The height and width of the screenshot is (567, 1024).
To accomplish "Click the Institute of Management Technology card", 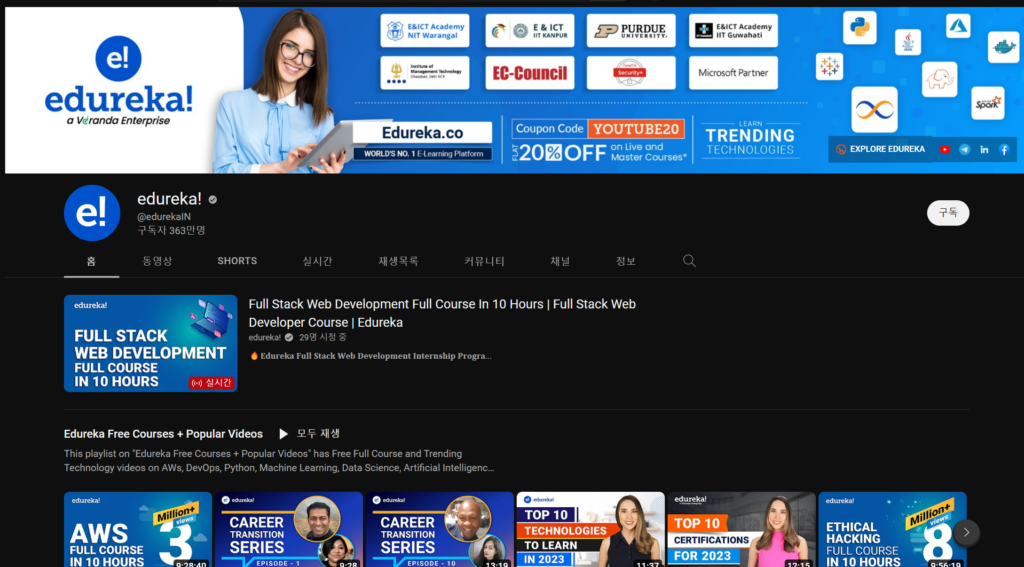I will (x=425, y=73).
